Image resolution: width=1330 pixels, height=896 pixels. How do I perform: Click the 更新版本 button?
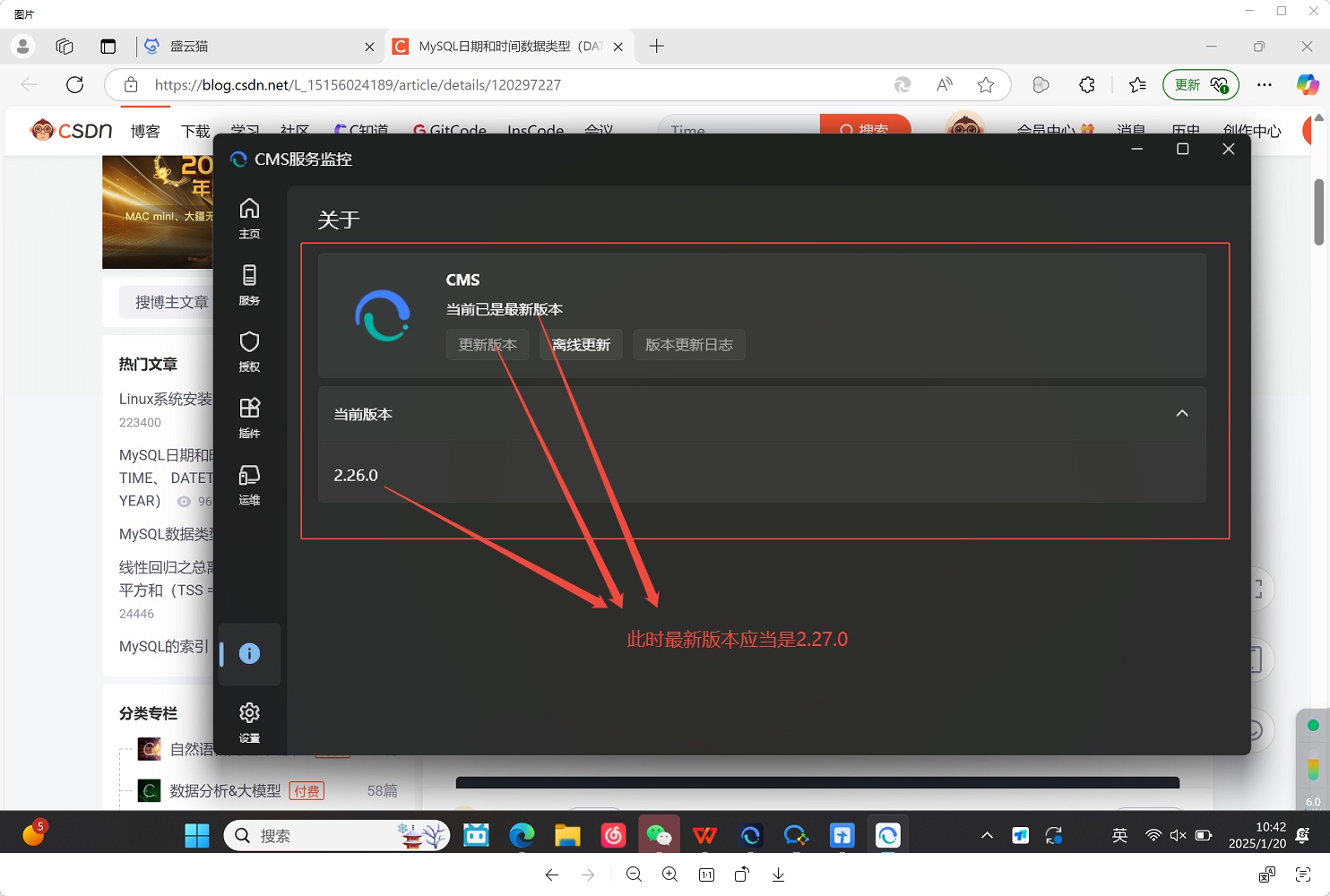pyautogui.click(x=488, y=345)
